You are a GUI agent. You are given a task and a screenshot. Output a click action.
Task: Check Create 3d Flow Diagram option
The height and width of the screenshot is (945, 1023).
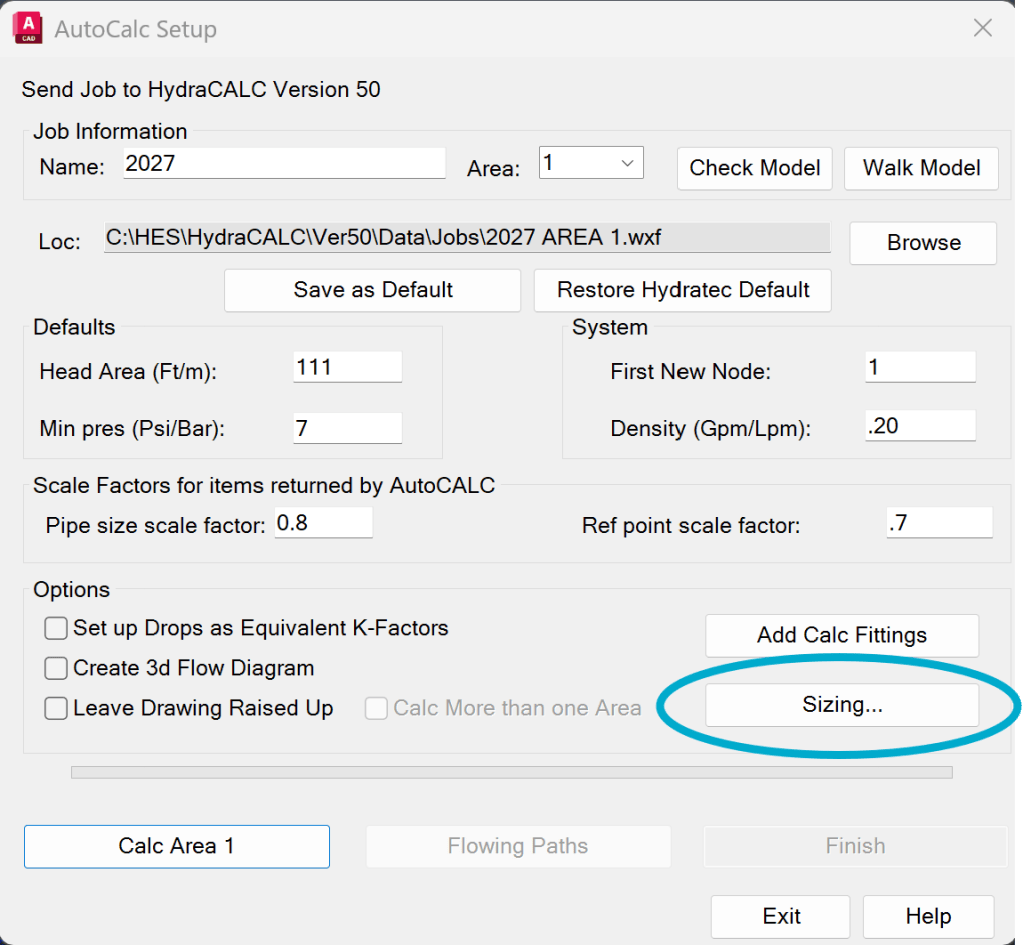click(56, 668)
